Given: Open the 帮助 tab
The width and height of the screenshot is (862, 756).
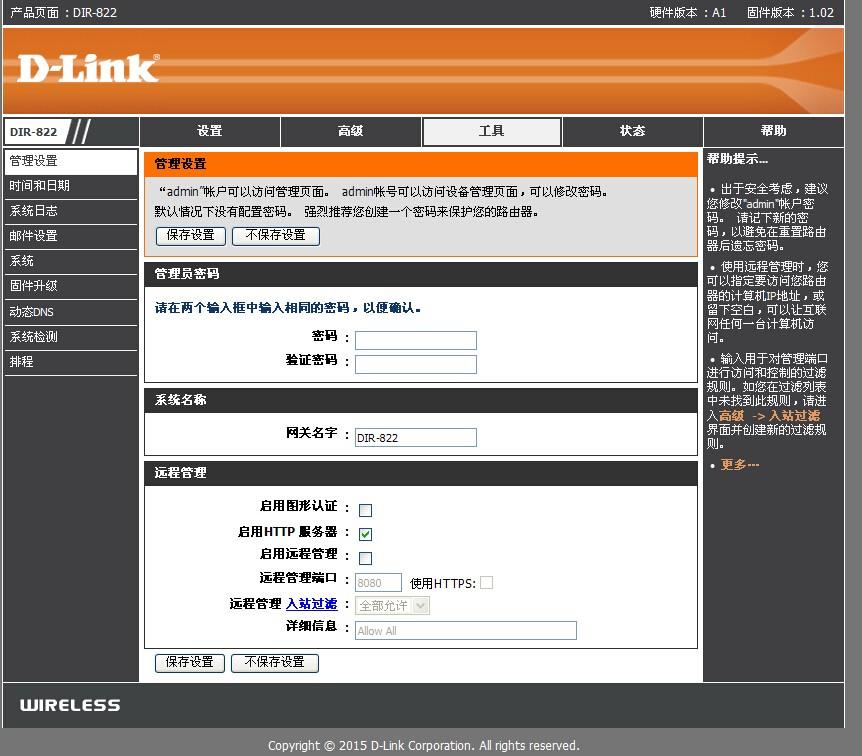Looking at the screenshot, I should coord(773,131).
